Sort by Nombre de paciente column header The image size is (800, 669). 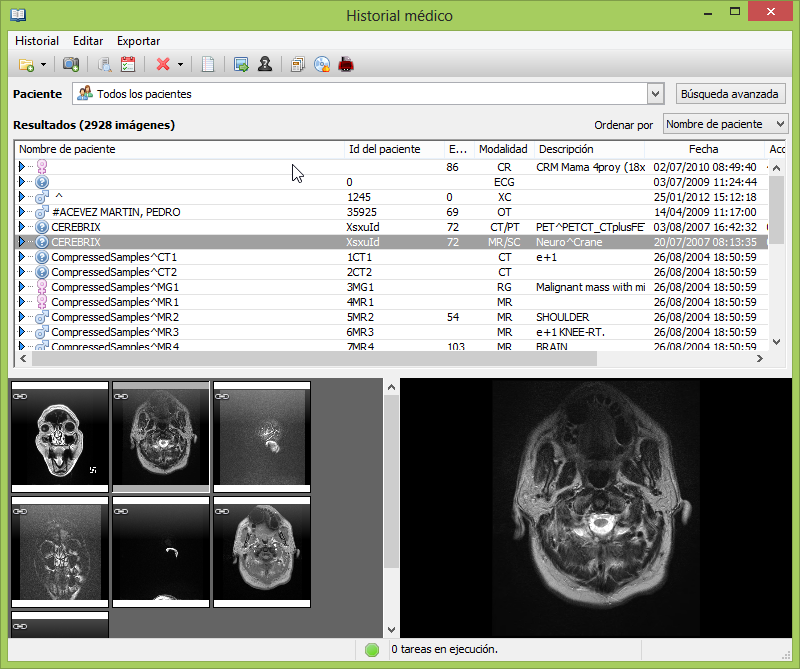coord(180,149)
